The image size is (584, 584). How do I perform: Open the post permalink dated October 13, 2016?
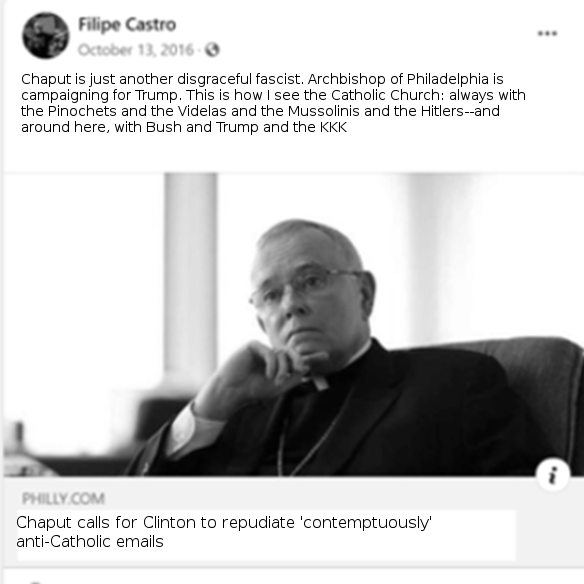tap(136, 50)
